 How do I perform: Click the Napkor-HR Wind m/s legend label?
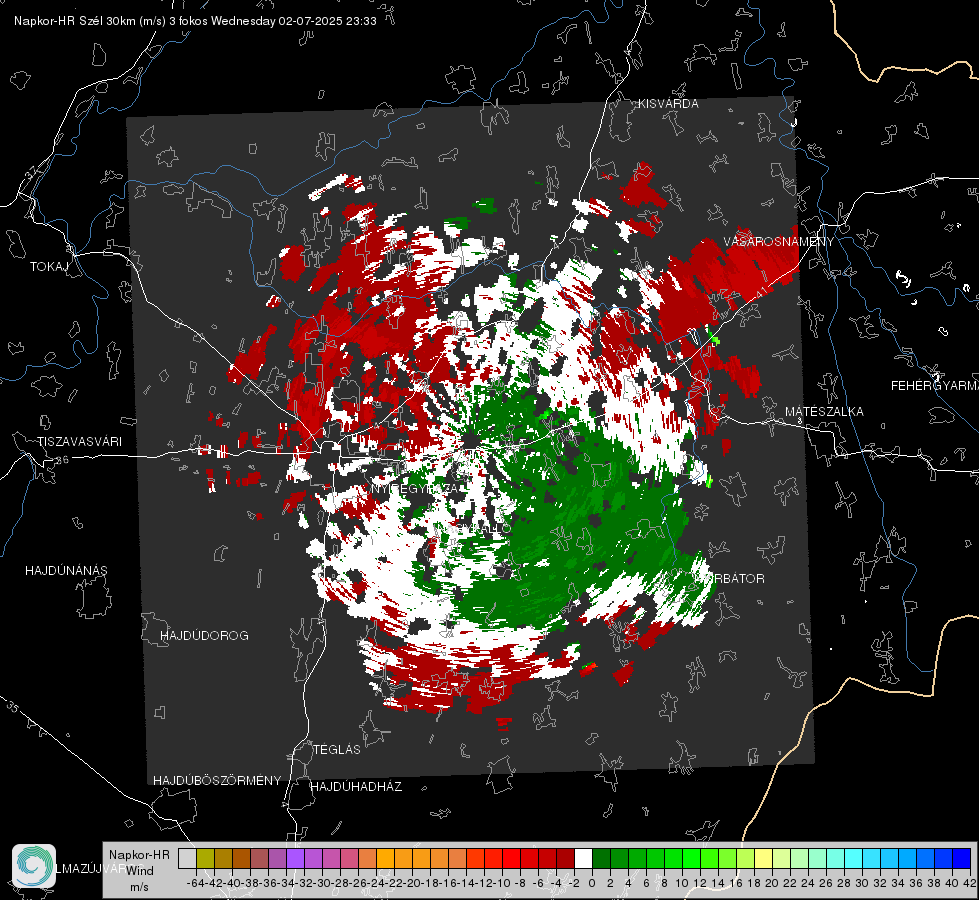pyautogui.click(x=139, y=870)
